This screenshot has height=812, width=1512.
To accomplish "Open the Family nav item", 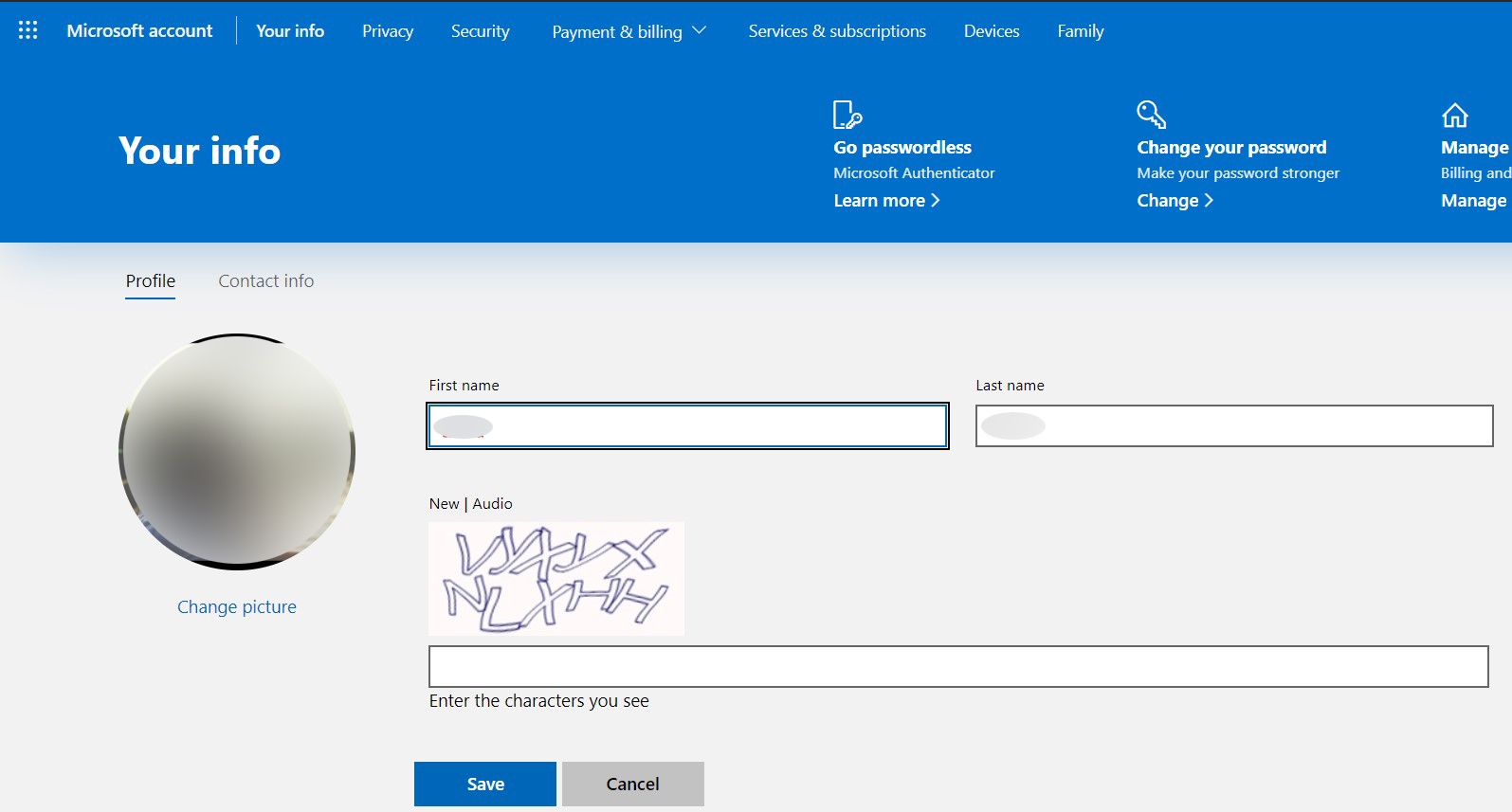I will (1081, 31).
